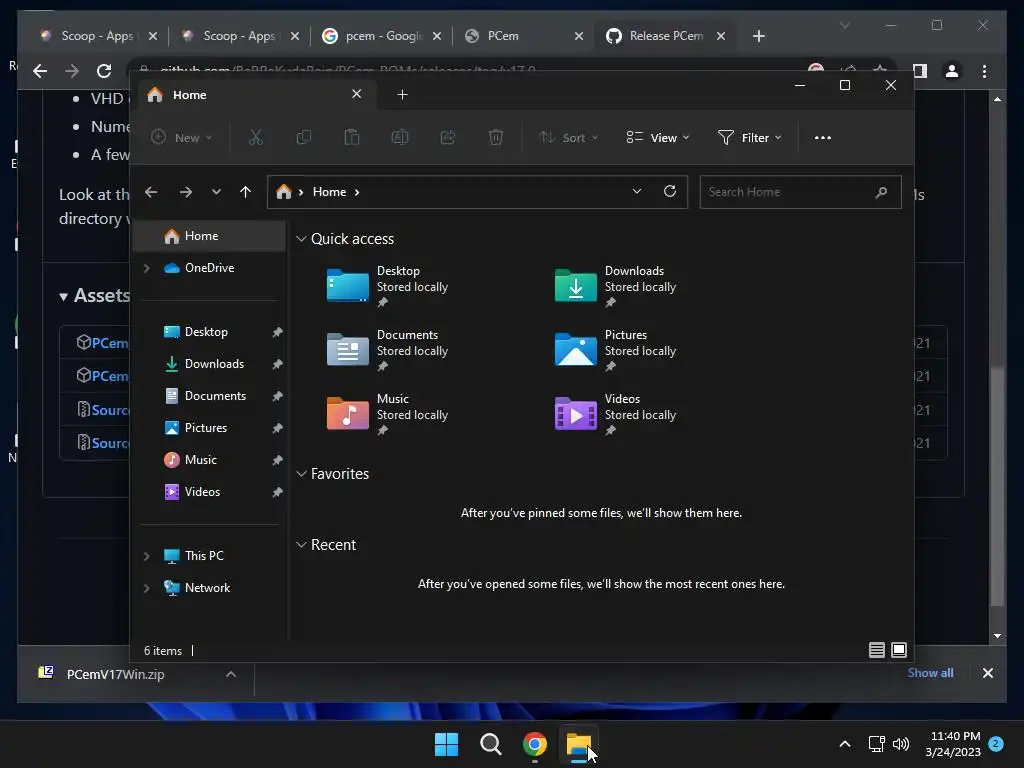Switch to first Scoop - Apps tab
This screenshot has height=768, width=1024.
97,36
